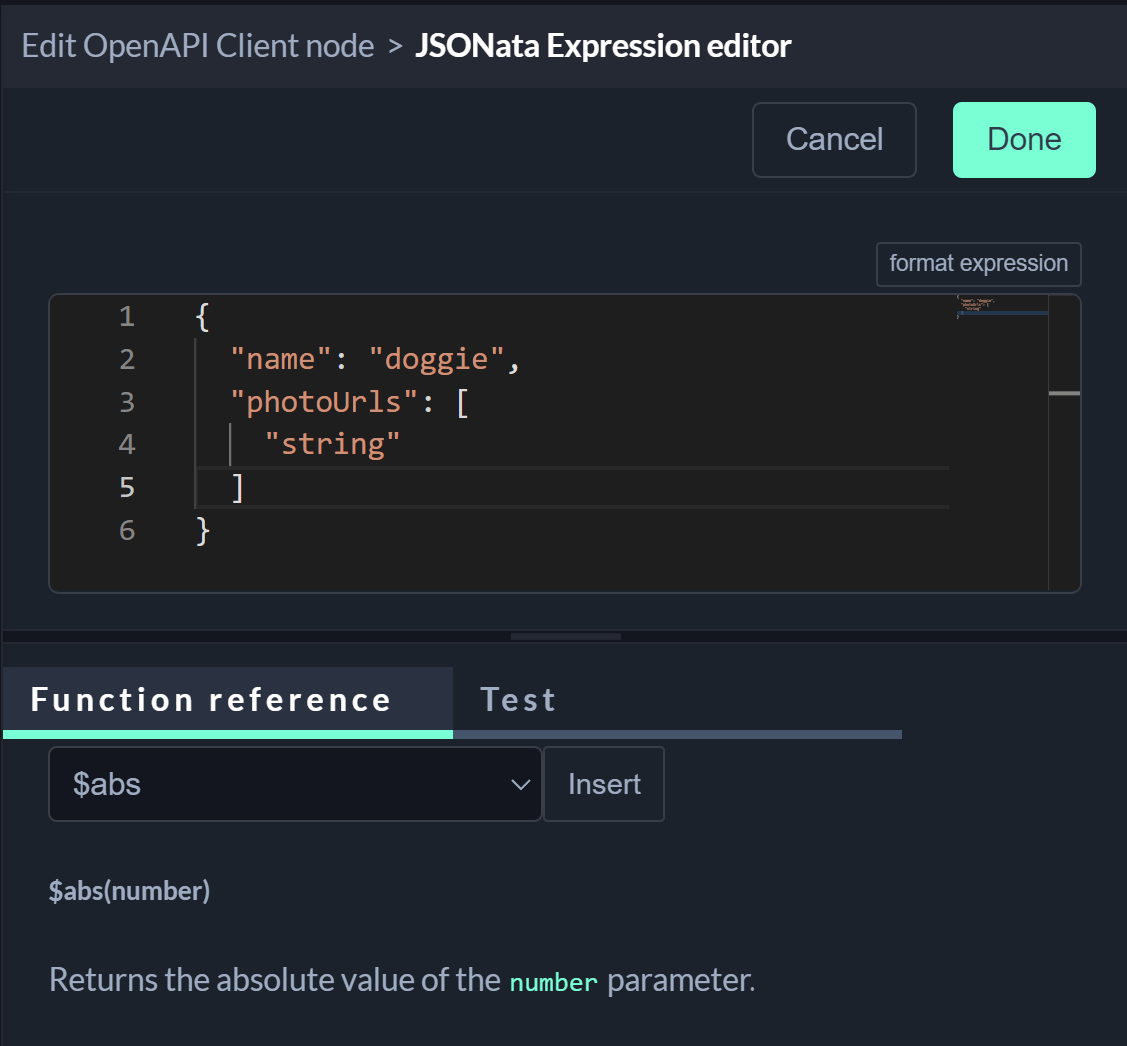Screen dimensions: 1127x1046
Task: Click the panel divider resize handle
Action: pyautogui.click(x=565, y=636)
